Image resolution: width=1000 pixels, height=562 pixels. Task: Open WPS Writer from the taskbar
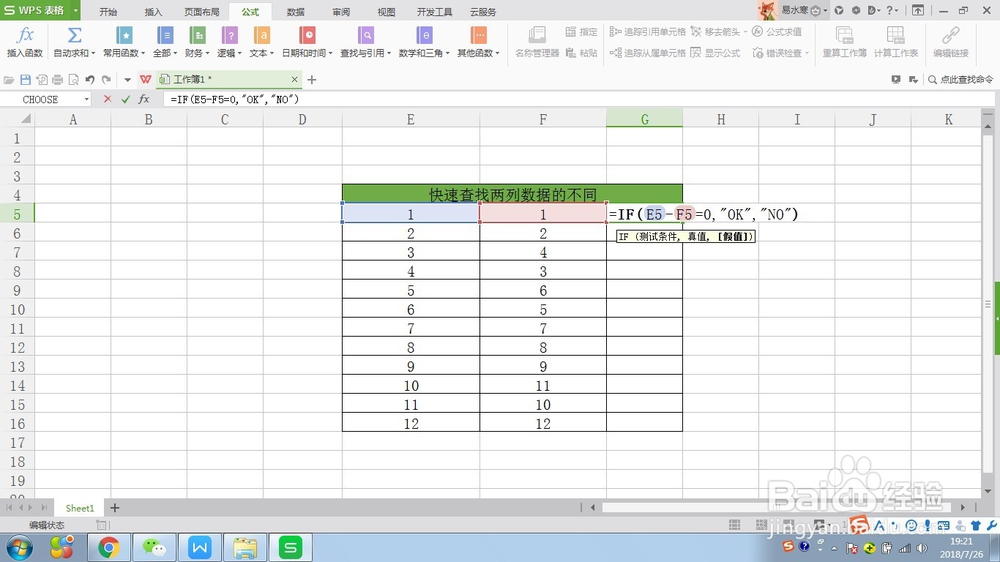click(x=200, y=548)
